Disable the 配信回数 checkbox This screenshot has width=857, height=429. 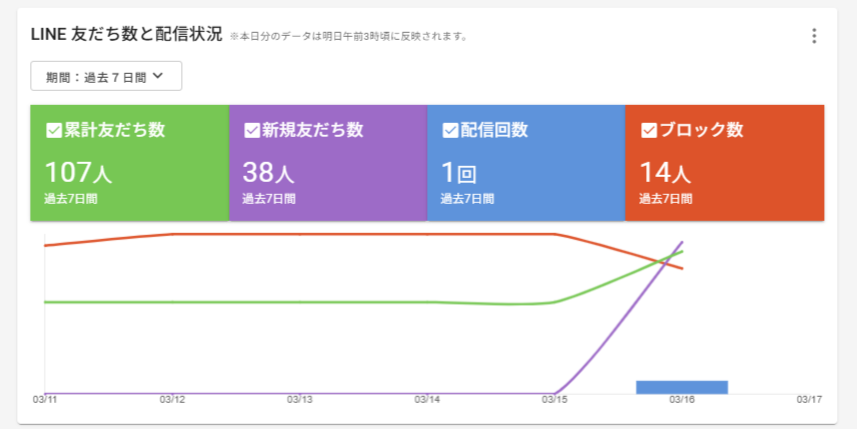click(450, 130)
